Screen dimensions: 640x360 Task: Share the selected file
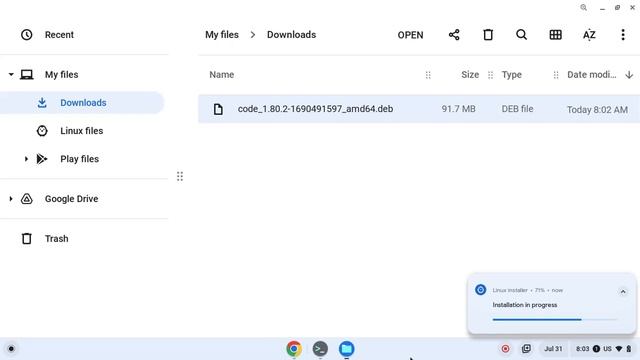click(454, 35)
